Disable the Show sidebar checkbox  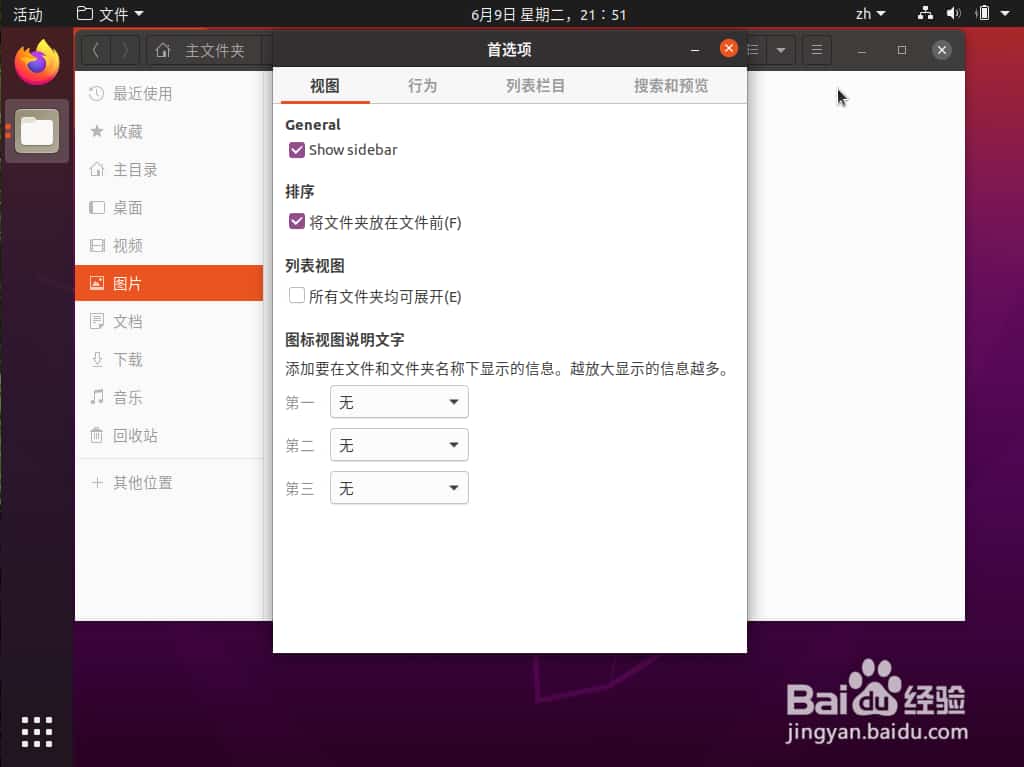[x=296, y=149]
